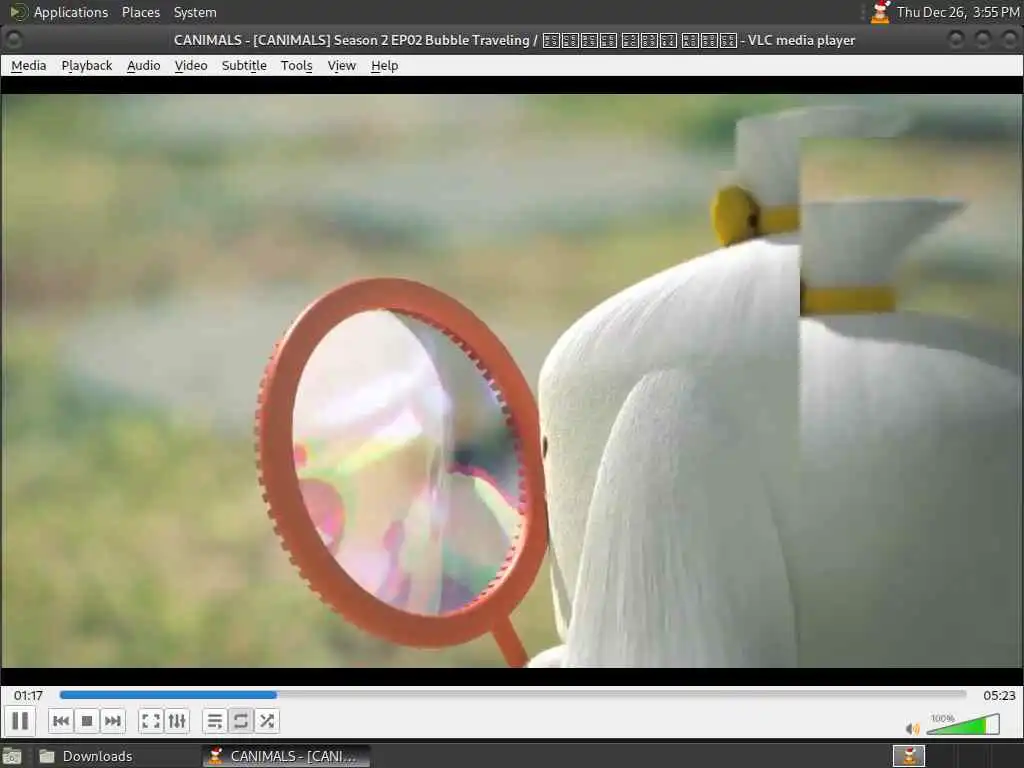Open the Subtitle menu
The image size is (1024, 768).
coord(244,65)
